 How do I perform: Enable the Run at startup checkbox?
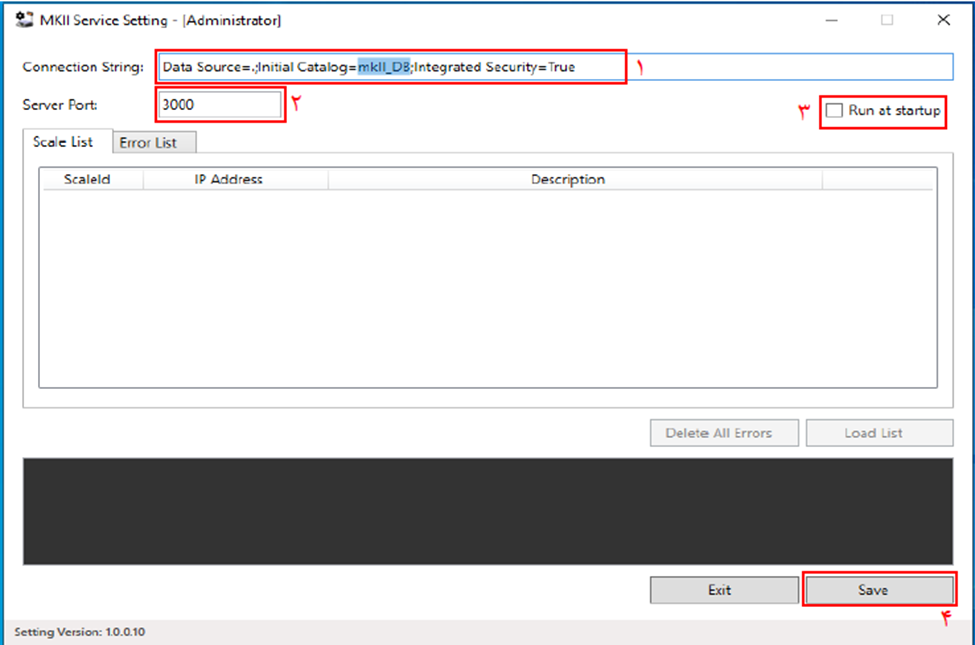coord(835,111)
